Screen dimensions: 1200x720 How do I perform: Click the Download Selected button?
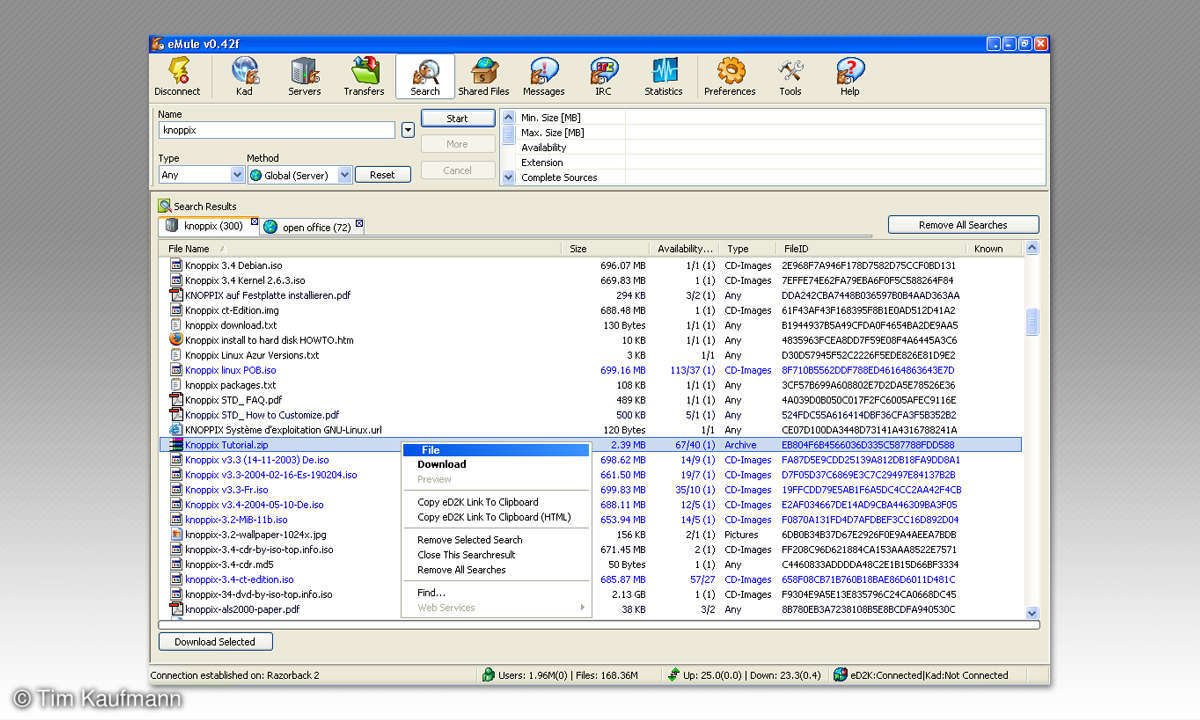[x=215, y=642]
